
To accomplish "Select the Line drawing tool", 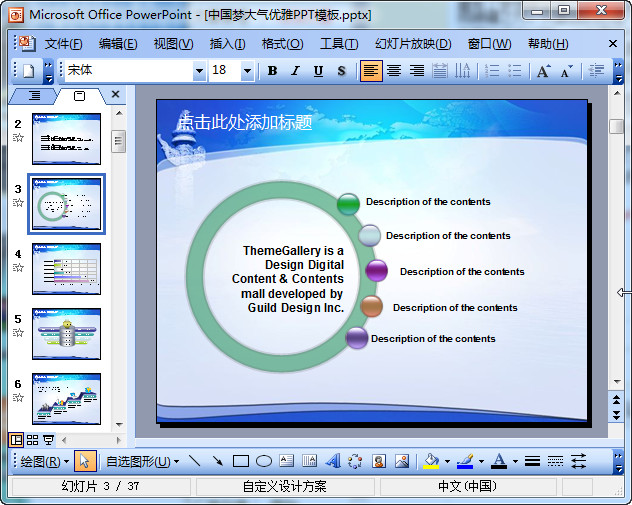I will tap(195, 461).
